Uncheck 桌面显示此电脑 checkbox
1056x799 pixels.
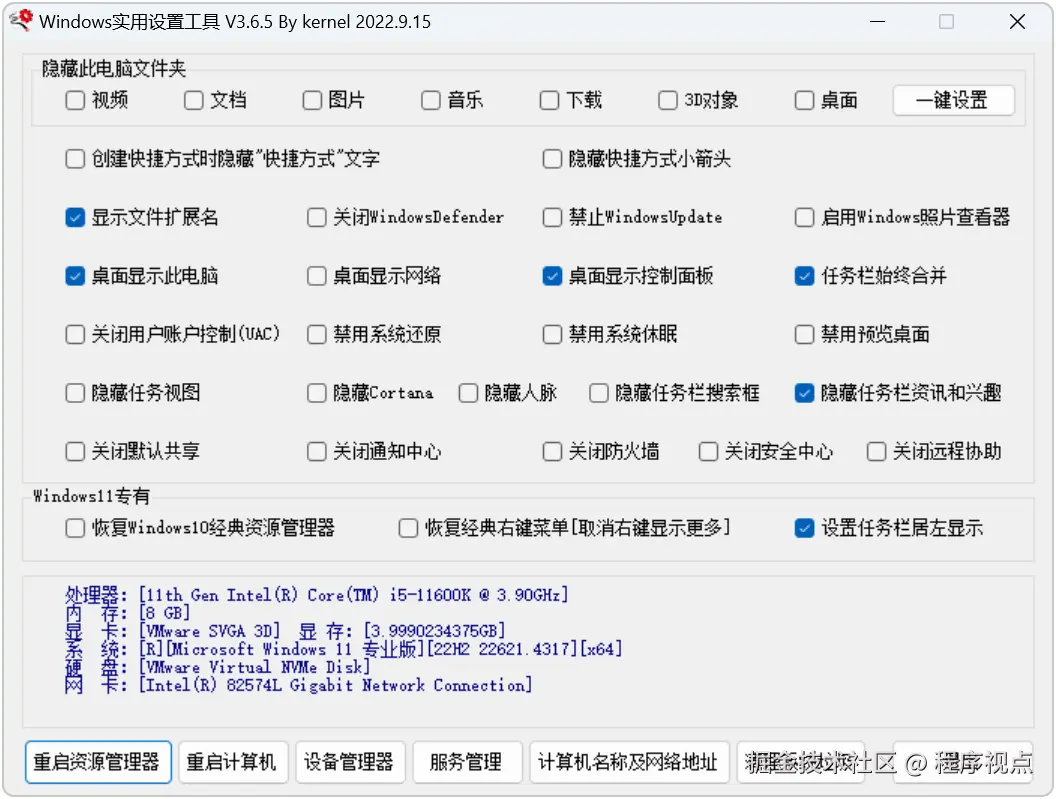click(x=75, y=276)
